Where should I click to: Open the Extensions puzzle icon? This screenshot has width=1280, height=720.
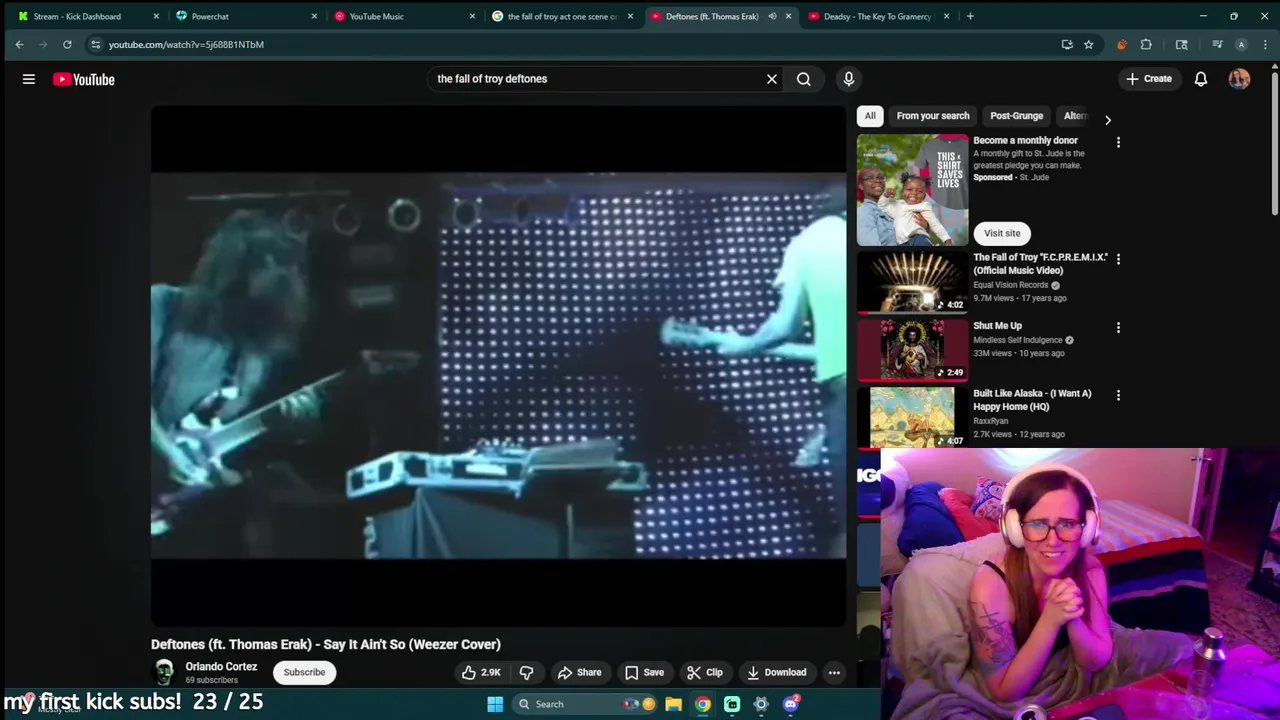tap(1146, 44)
